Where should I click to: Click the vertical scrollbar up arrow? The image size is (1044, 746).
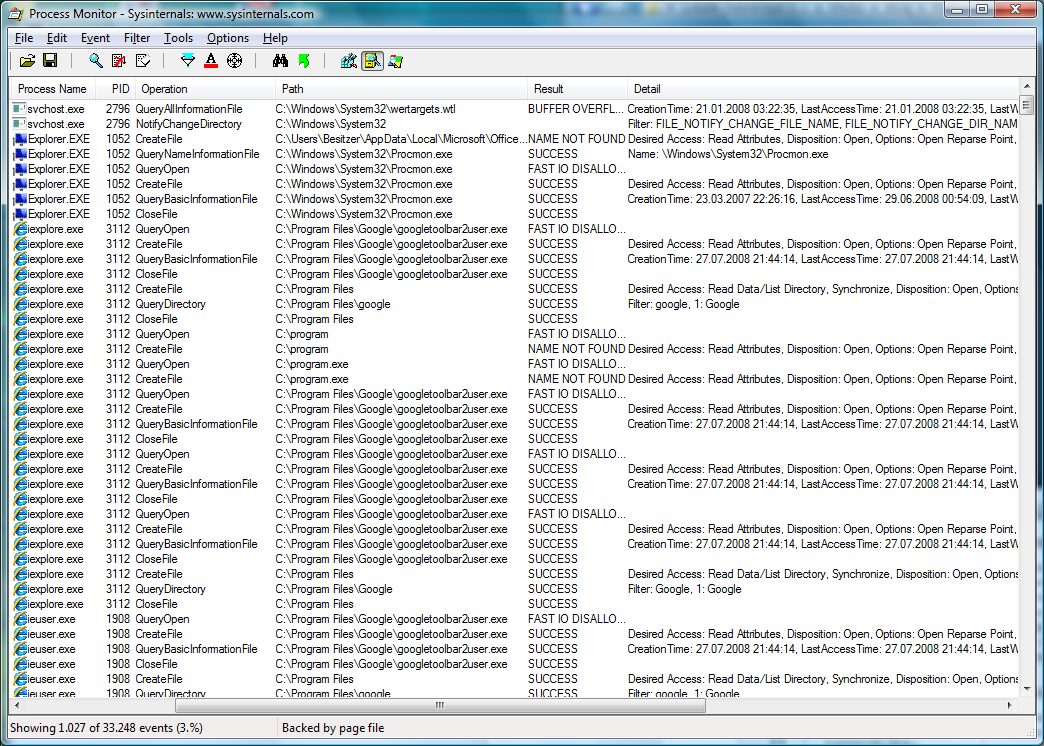[x=1026, y=87]
